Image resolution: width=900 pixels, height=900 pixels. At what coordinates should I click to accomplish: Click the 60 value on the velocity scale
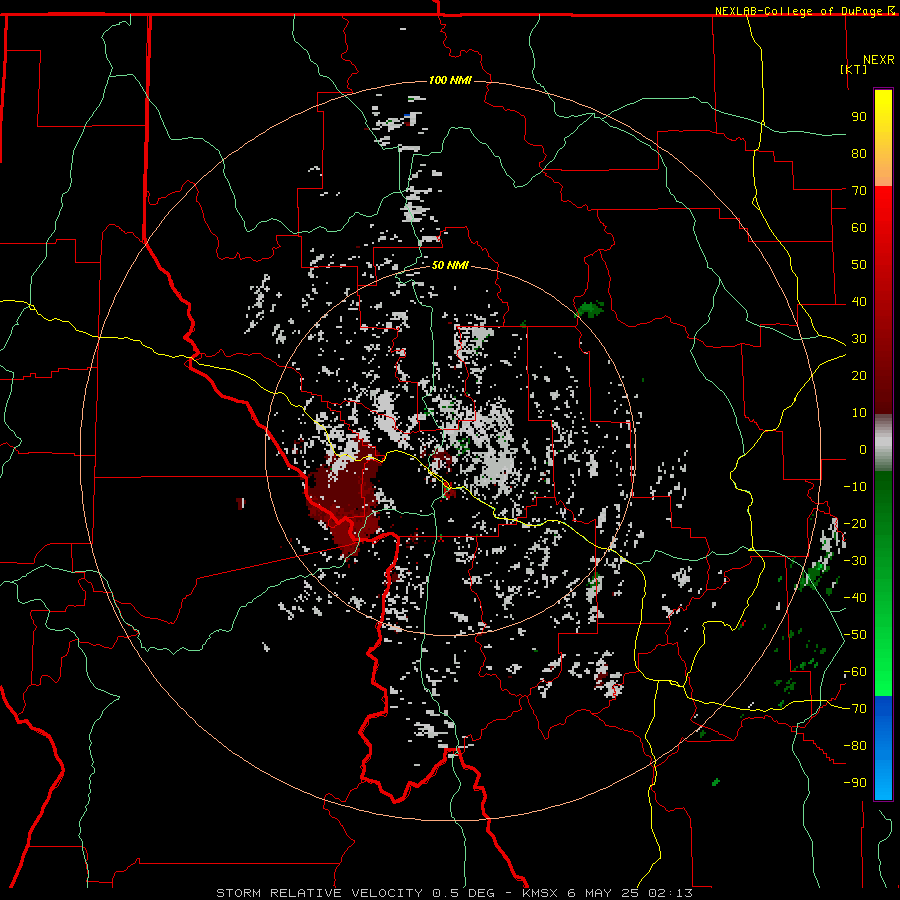click(x=859, y=228)
